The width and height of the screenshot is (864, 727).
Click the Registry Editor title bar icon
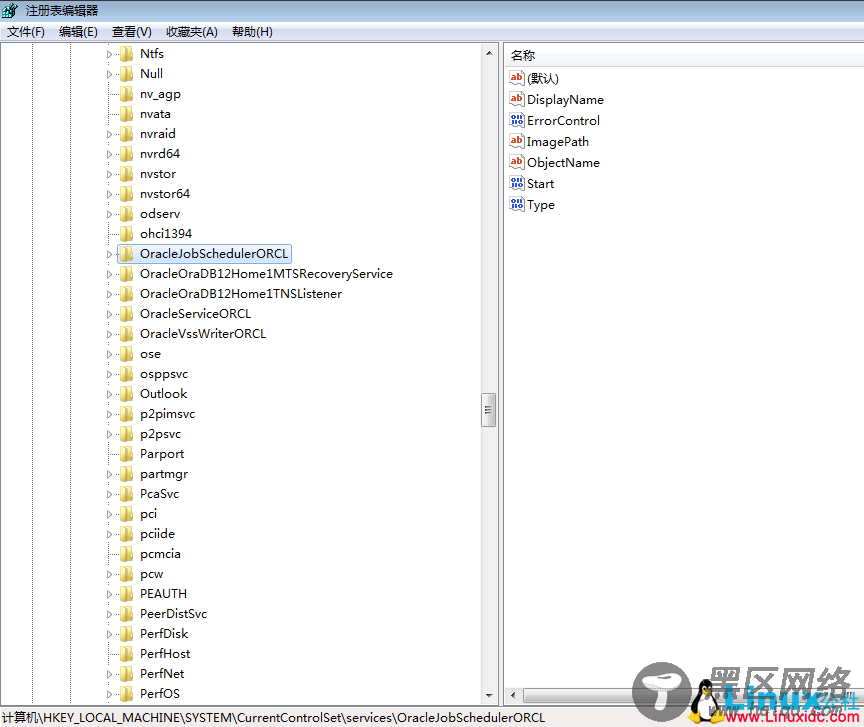point(10,10)
